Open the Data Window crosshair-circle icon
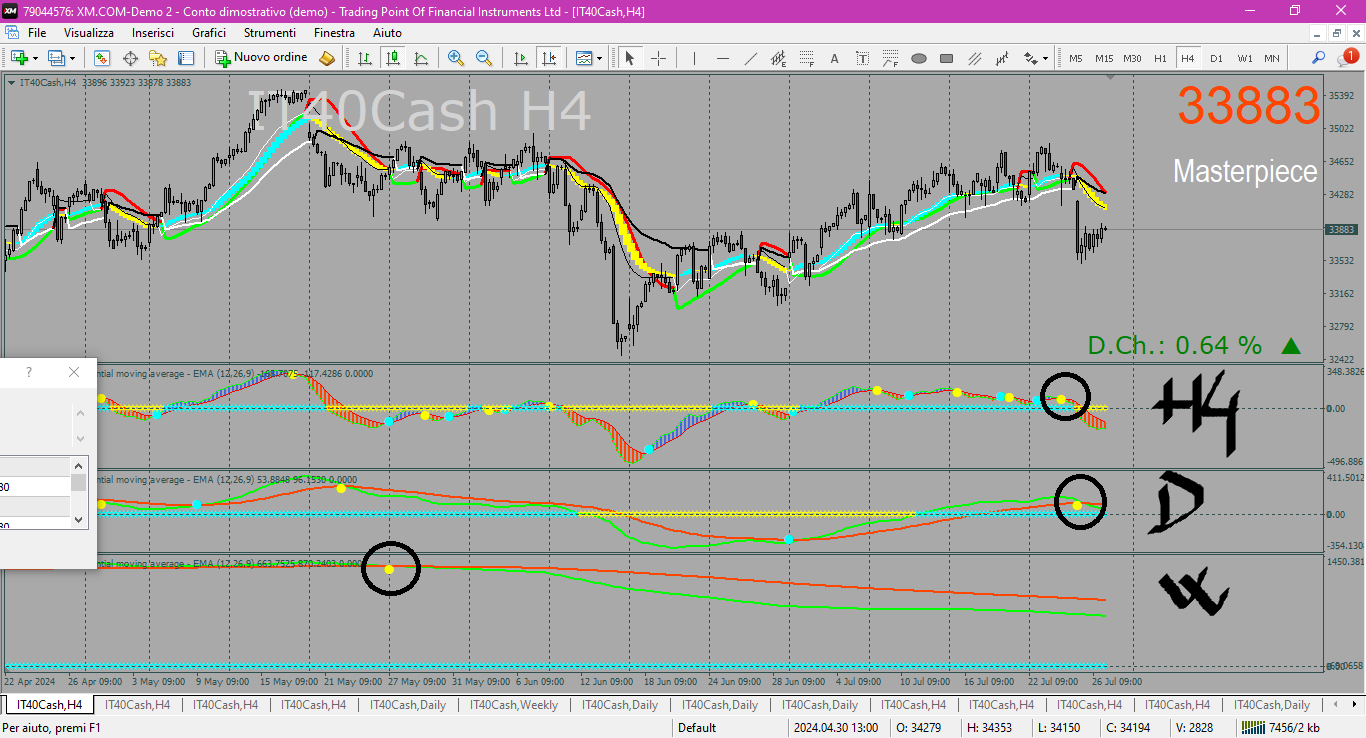This screenshot has height=738, width=1366. coord(130,58)
